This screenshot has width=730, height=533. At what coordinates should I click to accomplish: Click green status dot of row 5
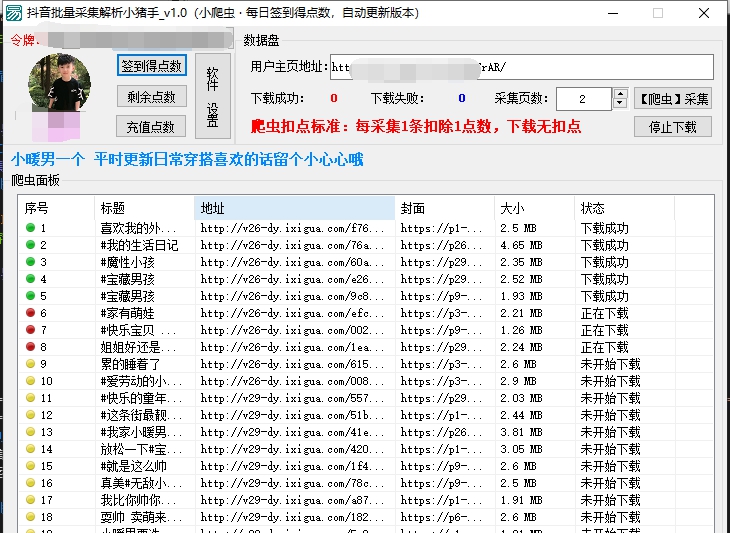click(31, 296)
